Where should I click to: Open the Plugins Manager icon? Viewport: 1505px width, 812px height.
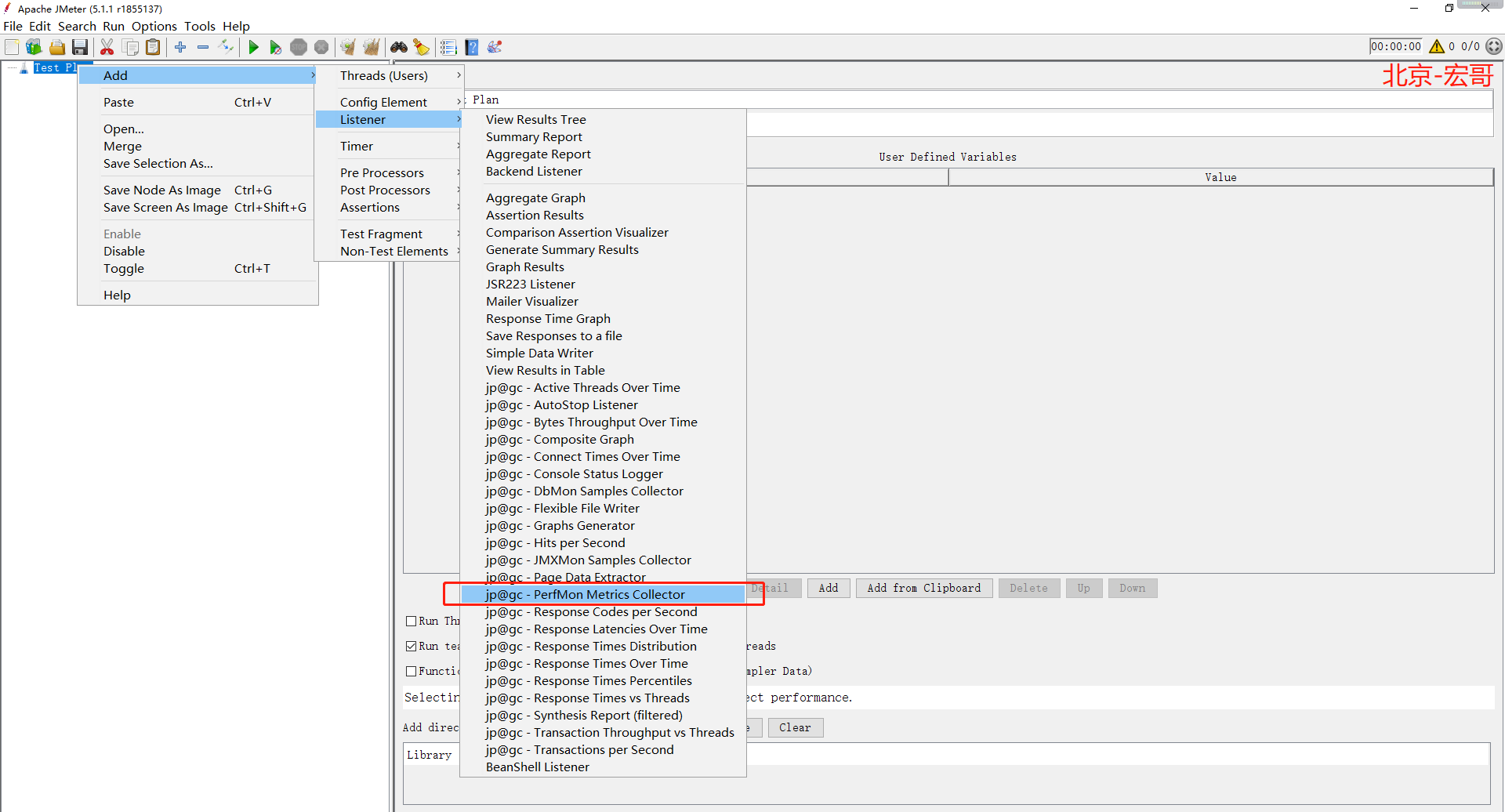(495, 47)
